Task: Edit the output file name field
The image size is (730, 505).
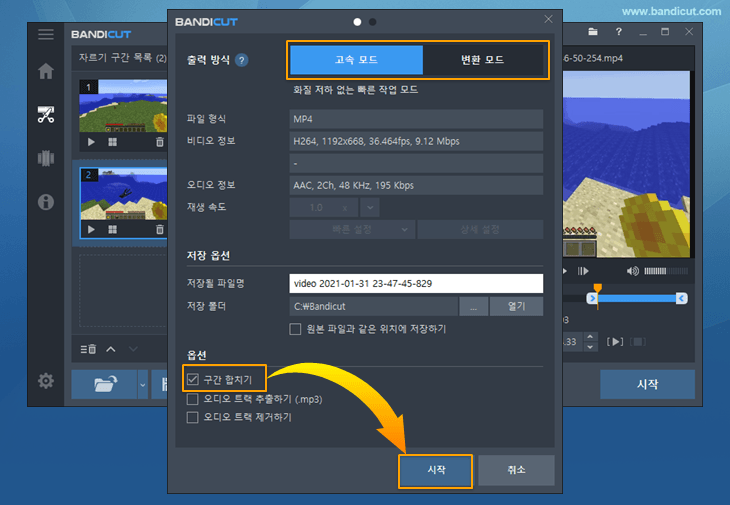Action: pos(416,283)
